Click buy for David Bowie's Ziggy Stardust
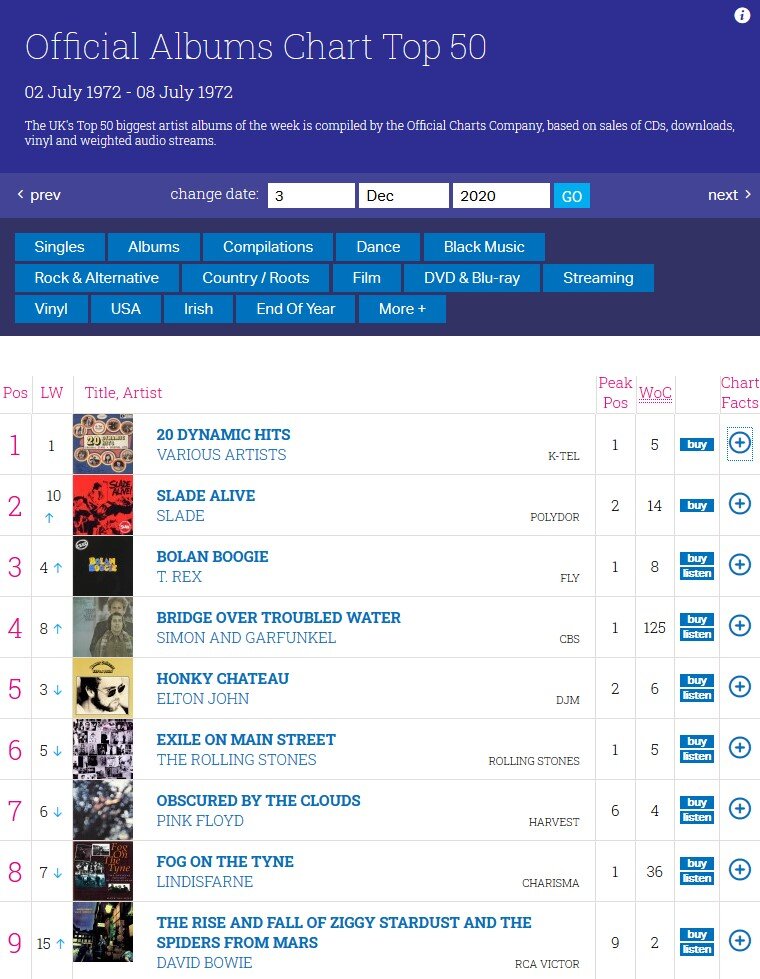760x979 pixels. click(x=697, y=935)
